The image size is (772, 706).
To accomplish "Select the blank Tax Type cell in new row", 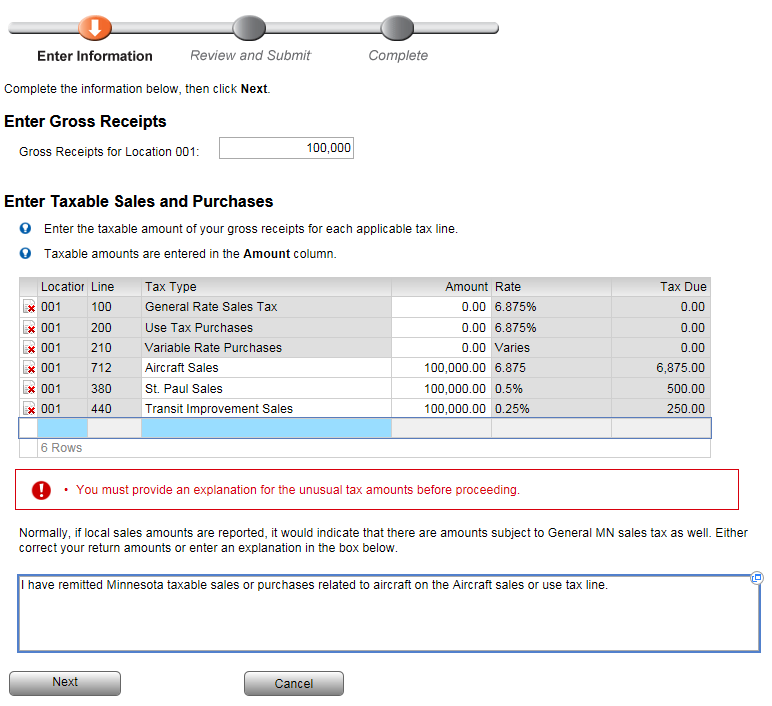I will tap(265, 429).
